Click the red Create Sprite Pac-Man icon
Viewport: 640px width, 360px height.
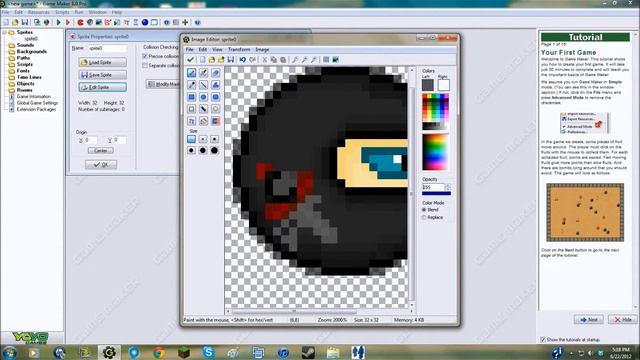[x=80, y=22]
